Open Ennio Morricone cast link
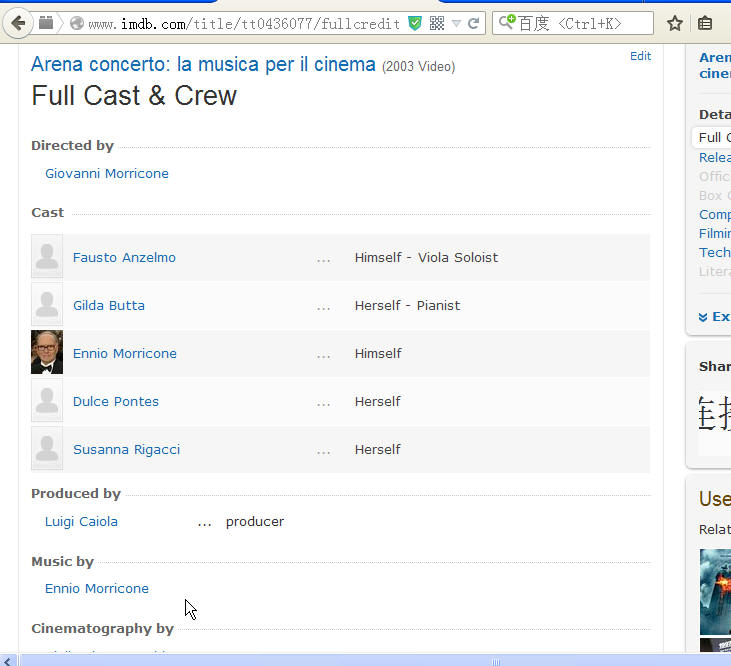Image resolution: width=731 pixels, height=666 pixels. point(125,353)
